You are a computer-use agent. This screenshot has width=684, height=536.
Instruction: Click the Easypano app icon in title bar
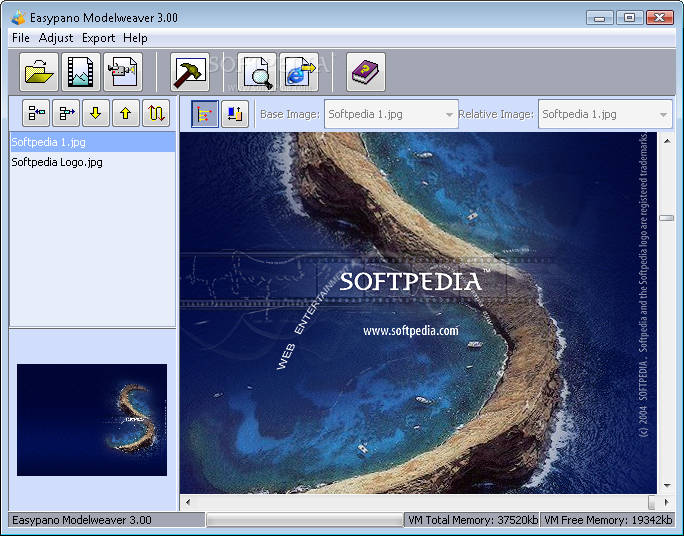click(x=18, y=18)
